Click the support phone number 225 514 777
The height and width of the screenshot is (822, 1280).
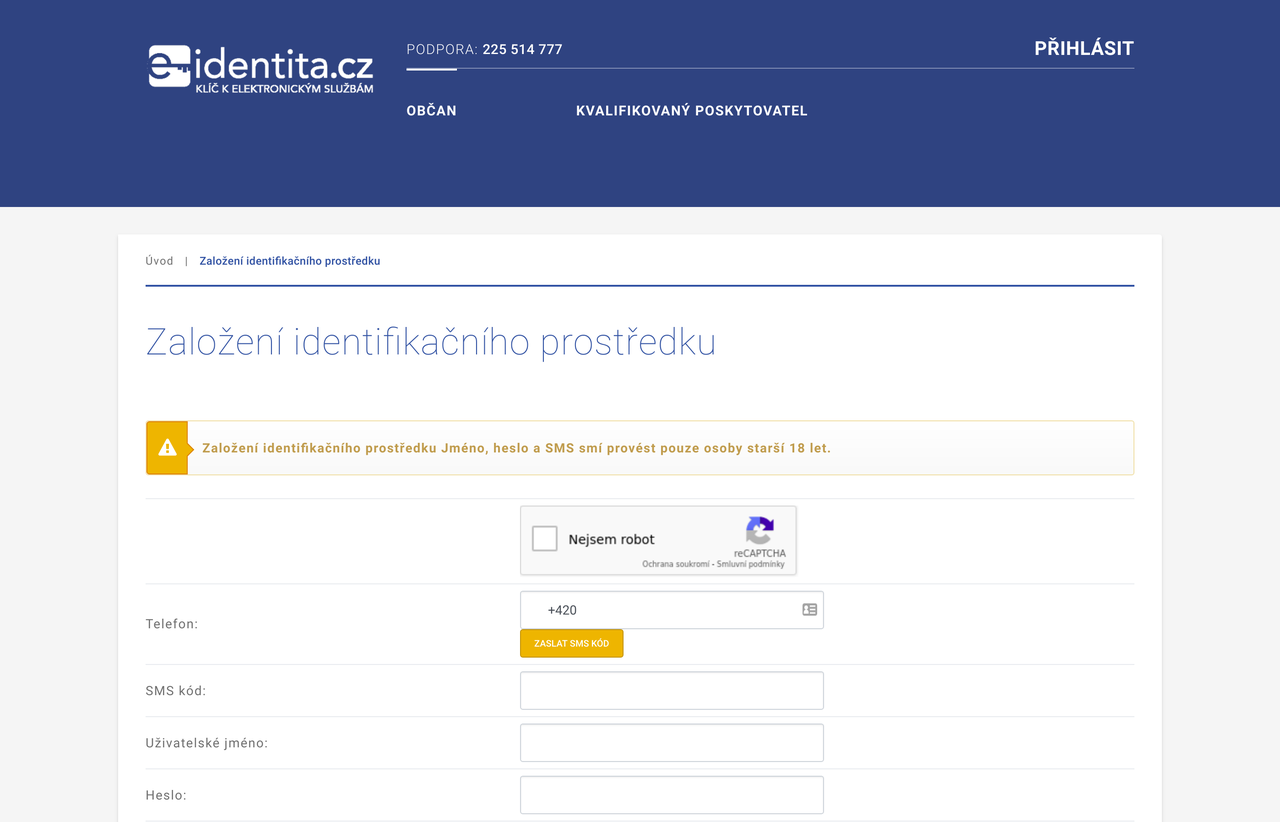[x=522, y=49]
